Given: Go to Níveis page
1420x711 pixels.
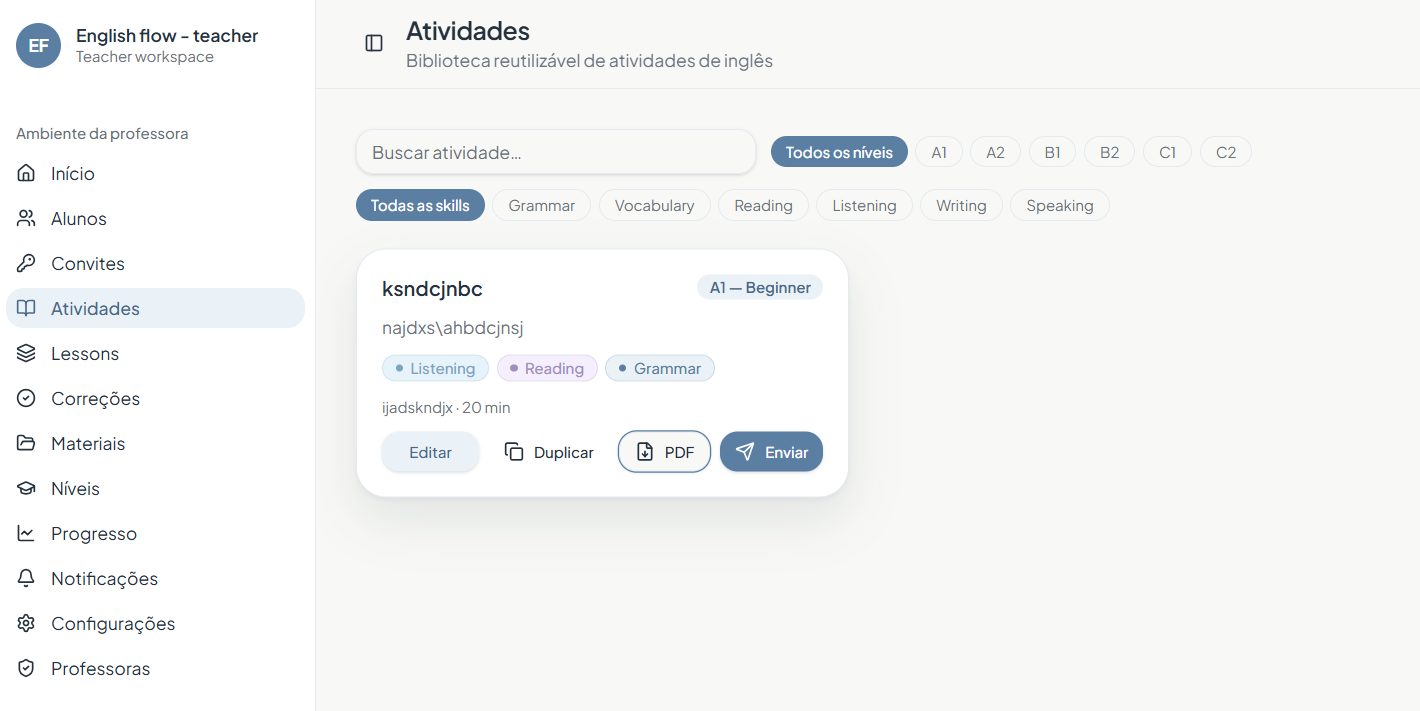Looking at the screenshot, I should [x=155, y=488].
